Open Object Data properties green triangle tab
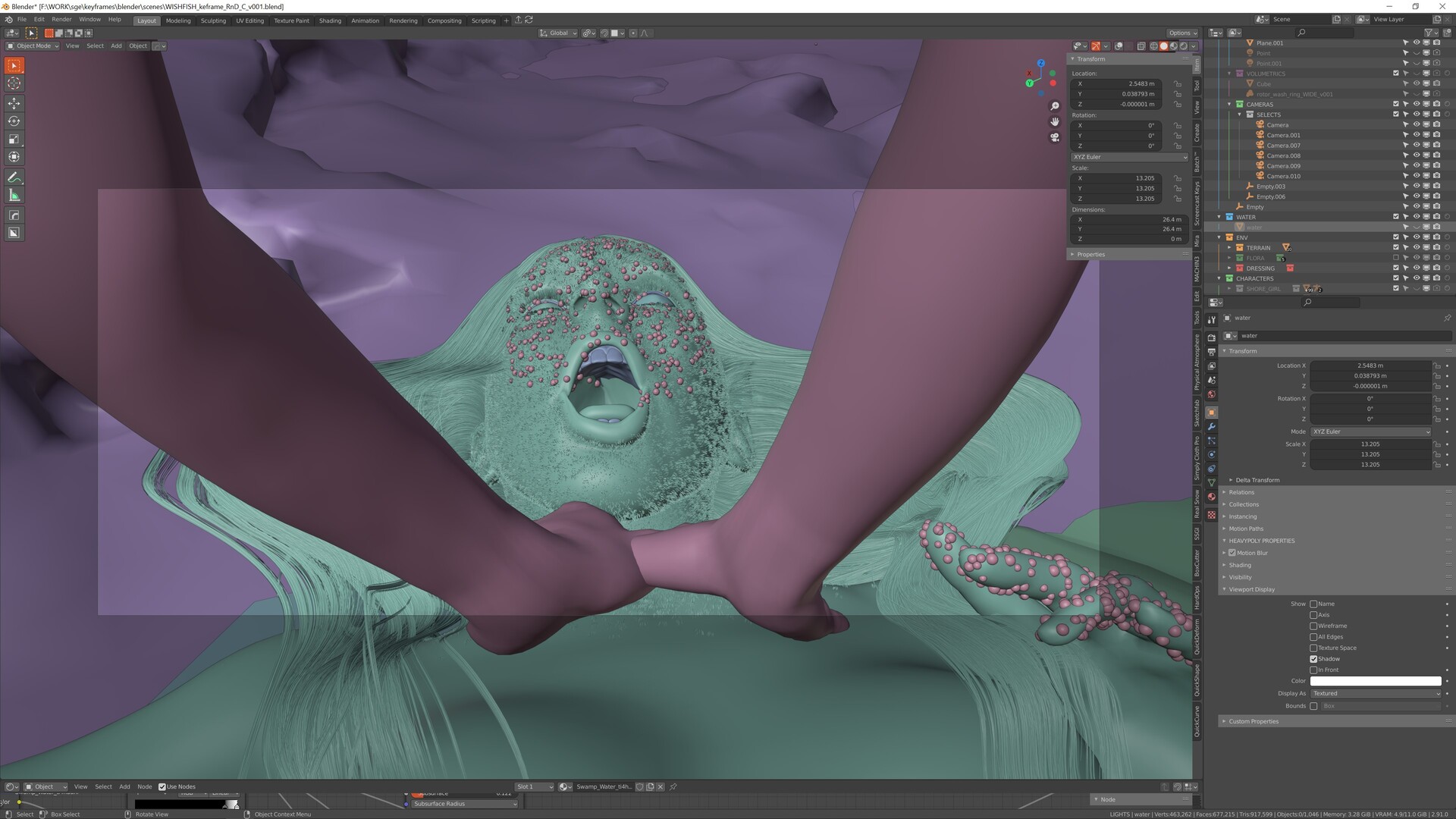 [1211, 483]
